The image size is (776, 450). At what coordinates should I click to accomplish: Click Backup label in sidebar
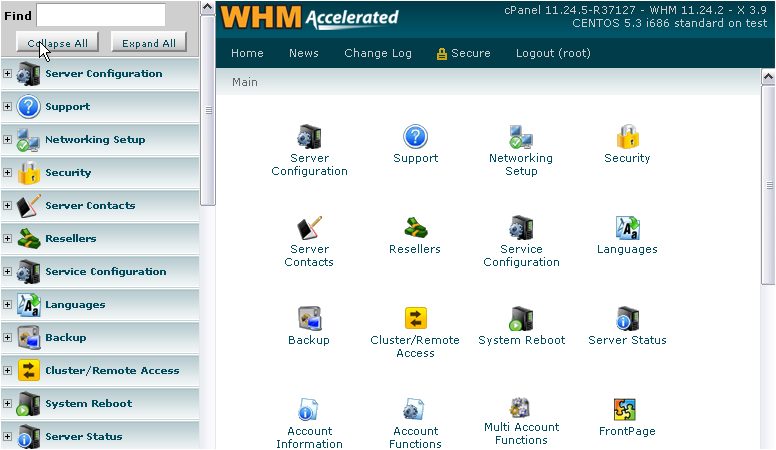[x=65, y=338]
